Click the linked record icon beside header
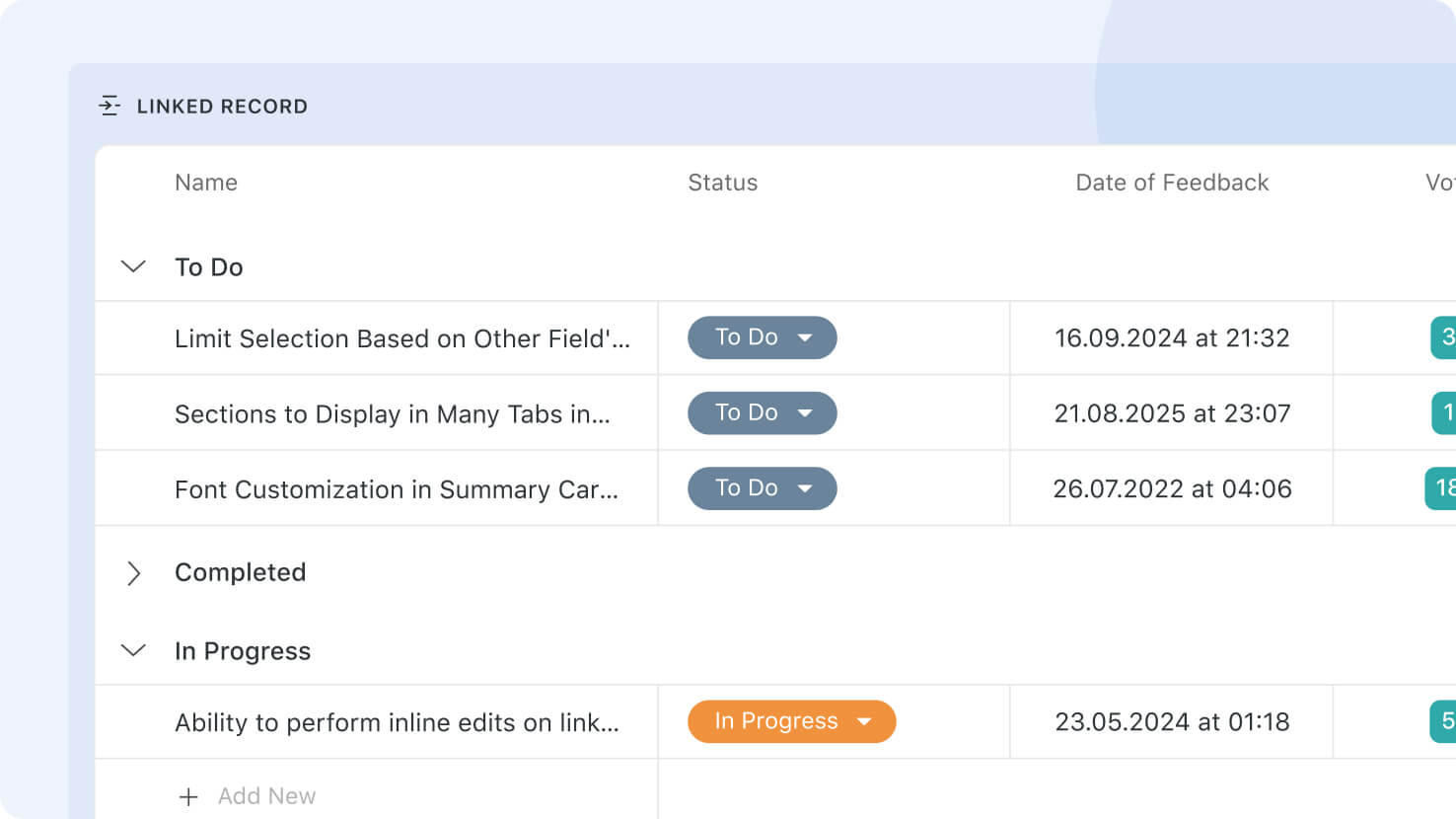 109,106
